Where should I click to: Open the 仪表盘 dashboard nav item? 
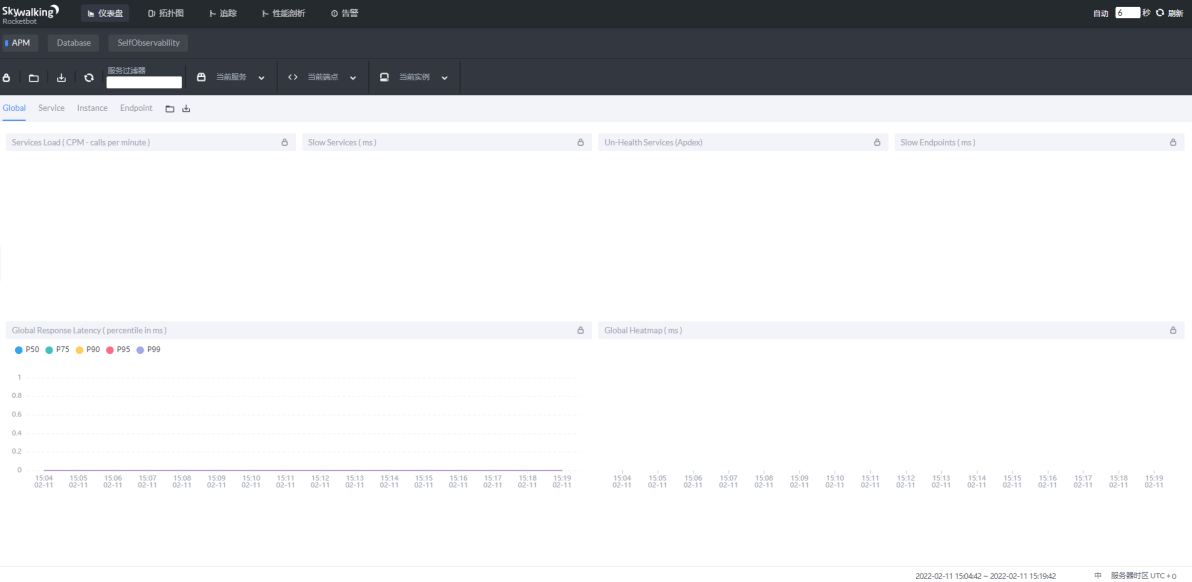[105, 14]
